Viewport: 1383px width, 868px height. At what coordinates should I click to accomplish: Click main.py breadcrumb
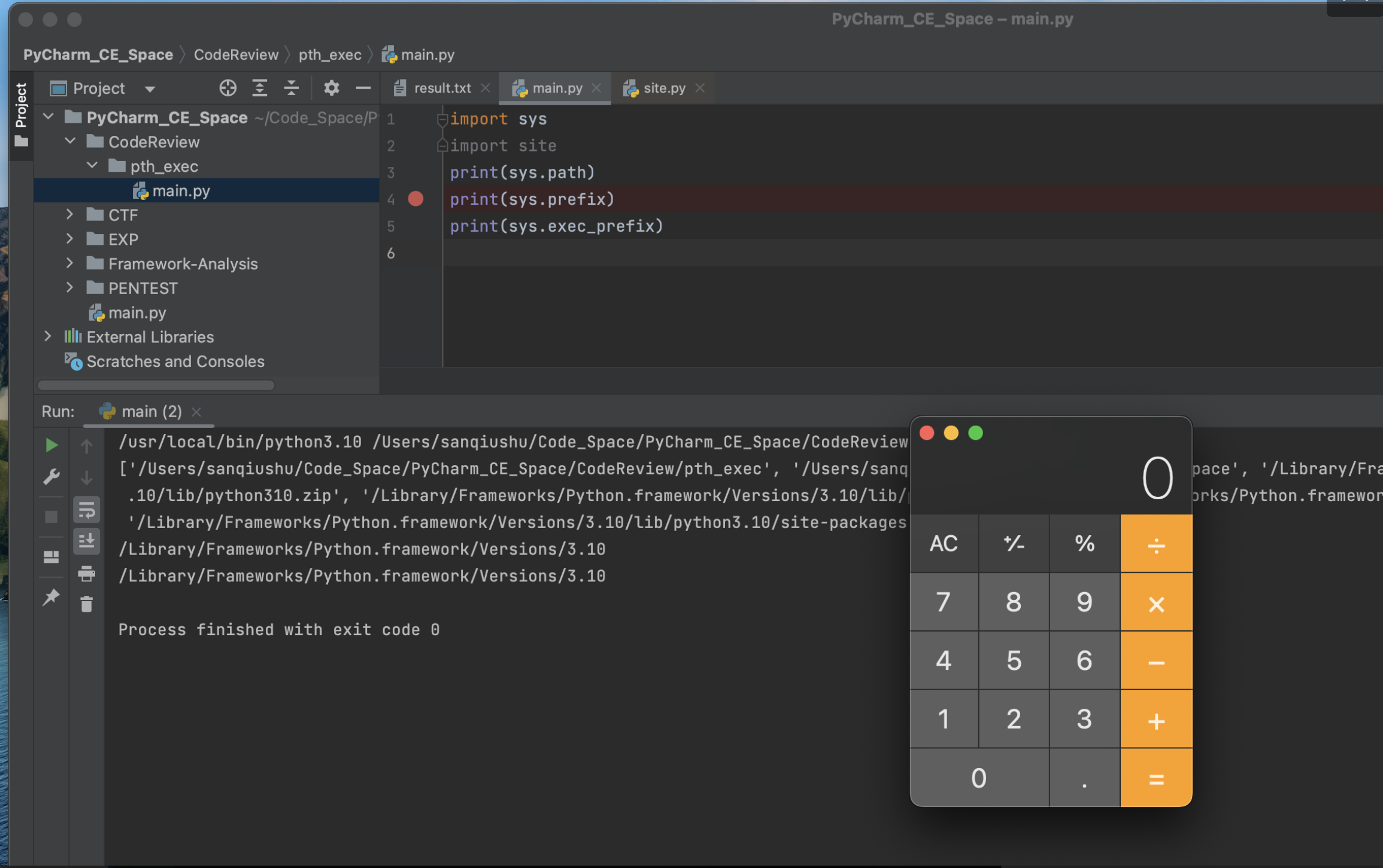point(419,54)
